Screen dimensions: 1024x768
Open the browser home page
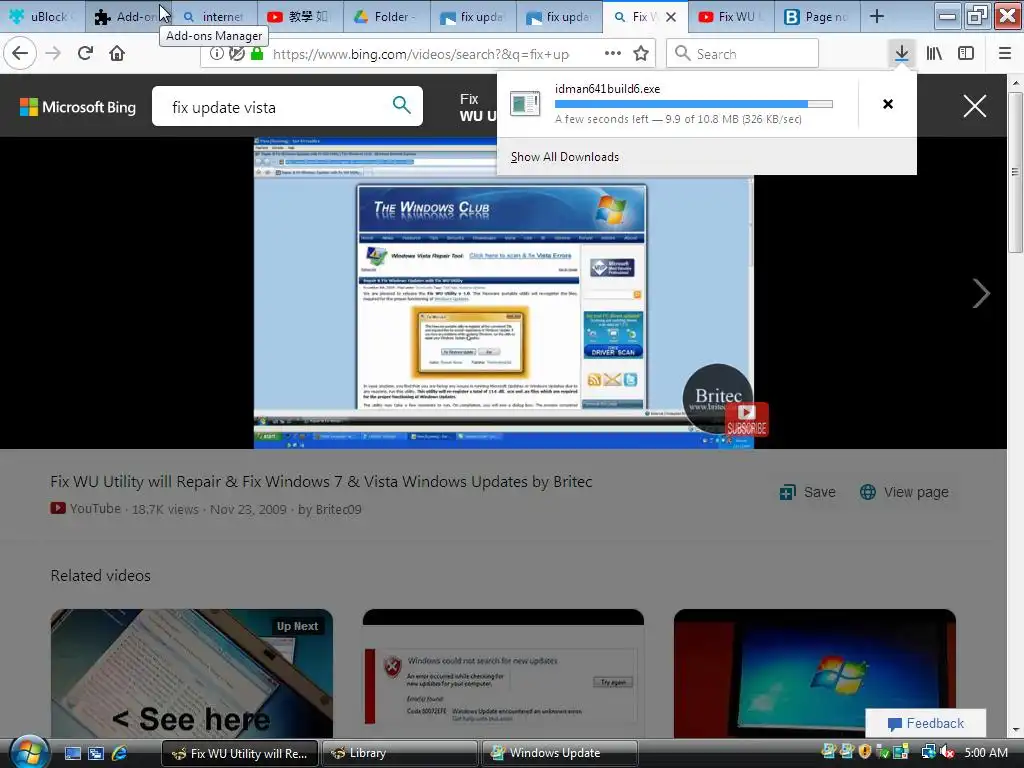click(x=117, y=54)
